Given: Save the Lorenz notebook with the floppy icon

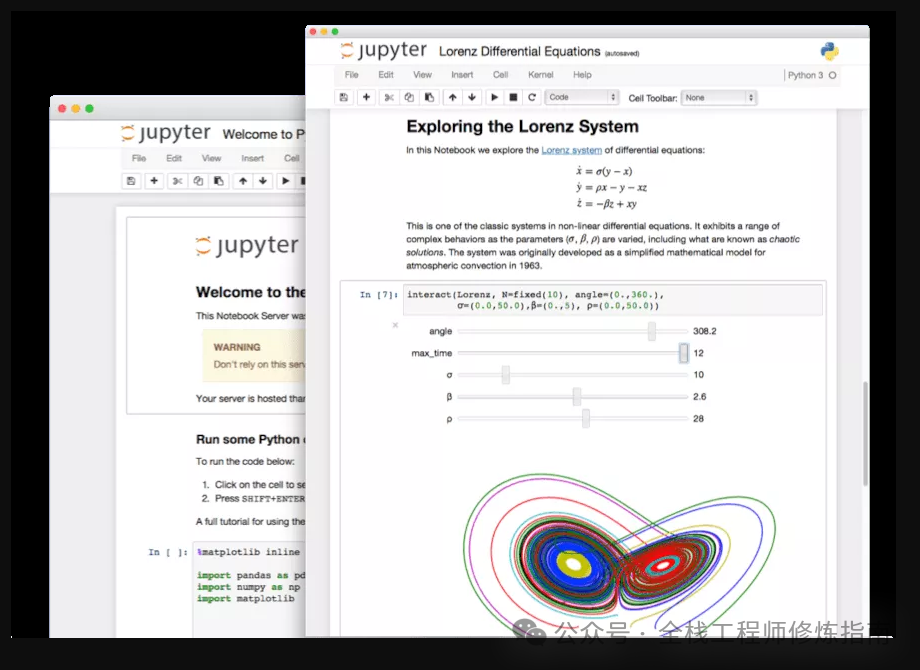Looking at the screenshot, I should [344, 97].
